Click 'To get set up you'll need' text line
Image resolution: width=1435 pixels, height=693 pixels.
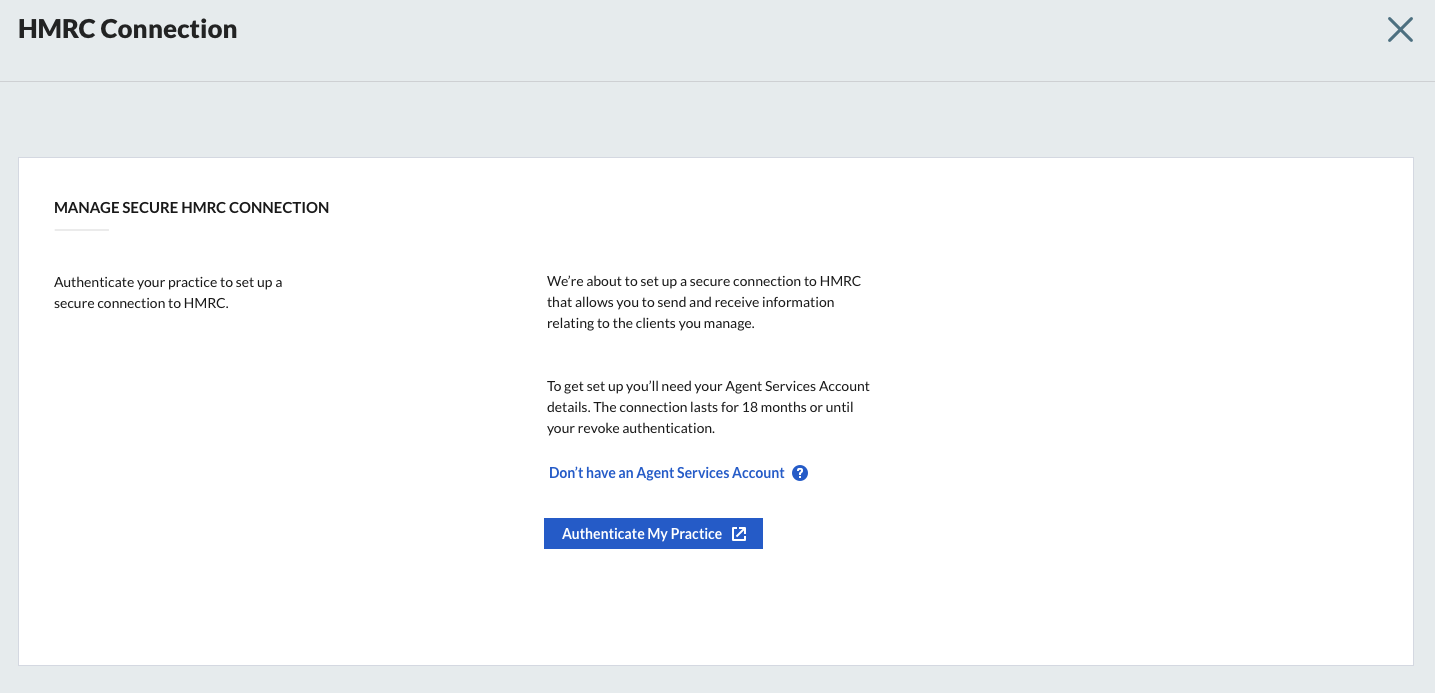708,386
